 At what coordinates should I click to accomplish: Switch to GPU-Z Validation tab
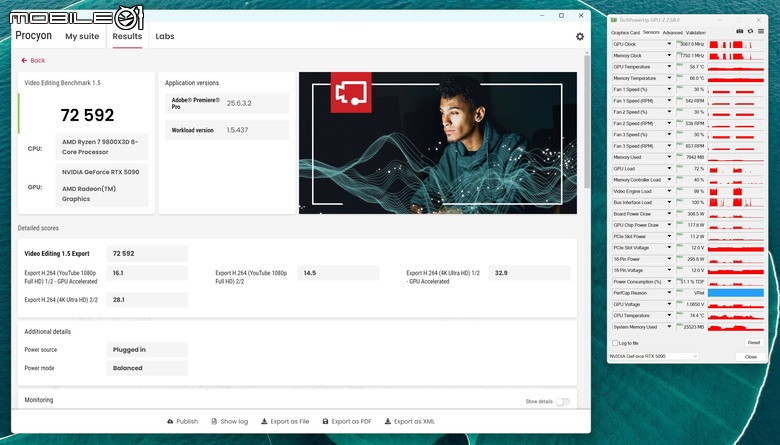[x=695, y=33]
